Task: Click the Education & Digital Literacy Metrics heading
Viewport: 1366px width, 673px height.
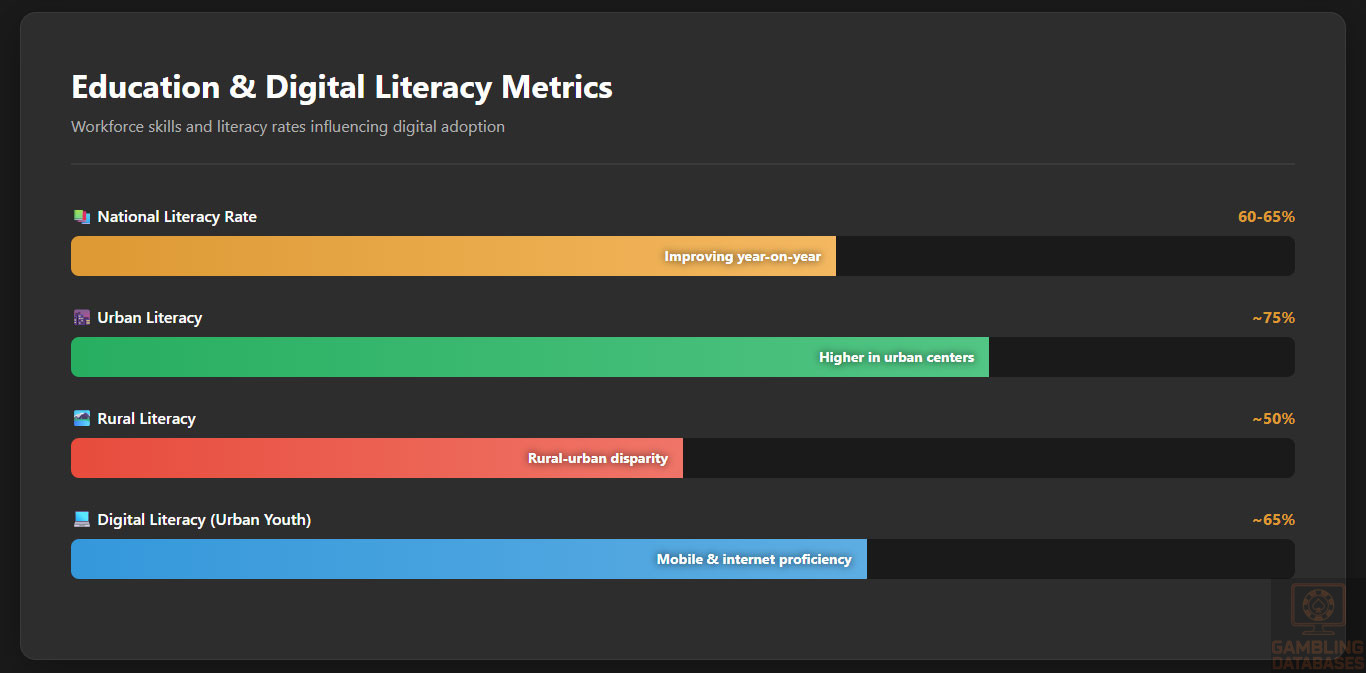Action: point(342,87)
